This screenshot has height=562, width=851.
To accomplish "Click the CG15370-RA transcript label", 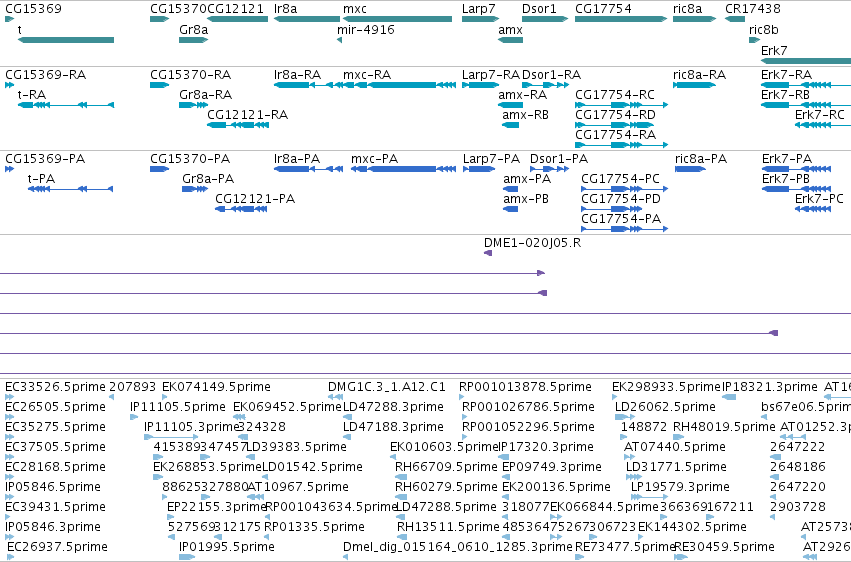I will (x=190, y=74).
